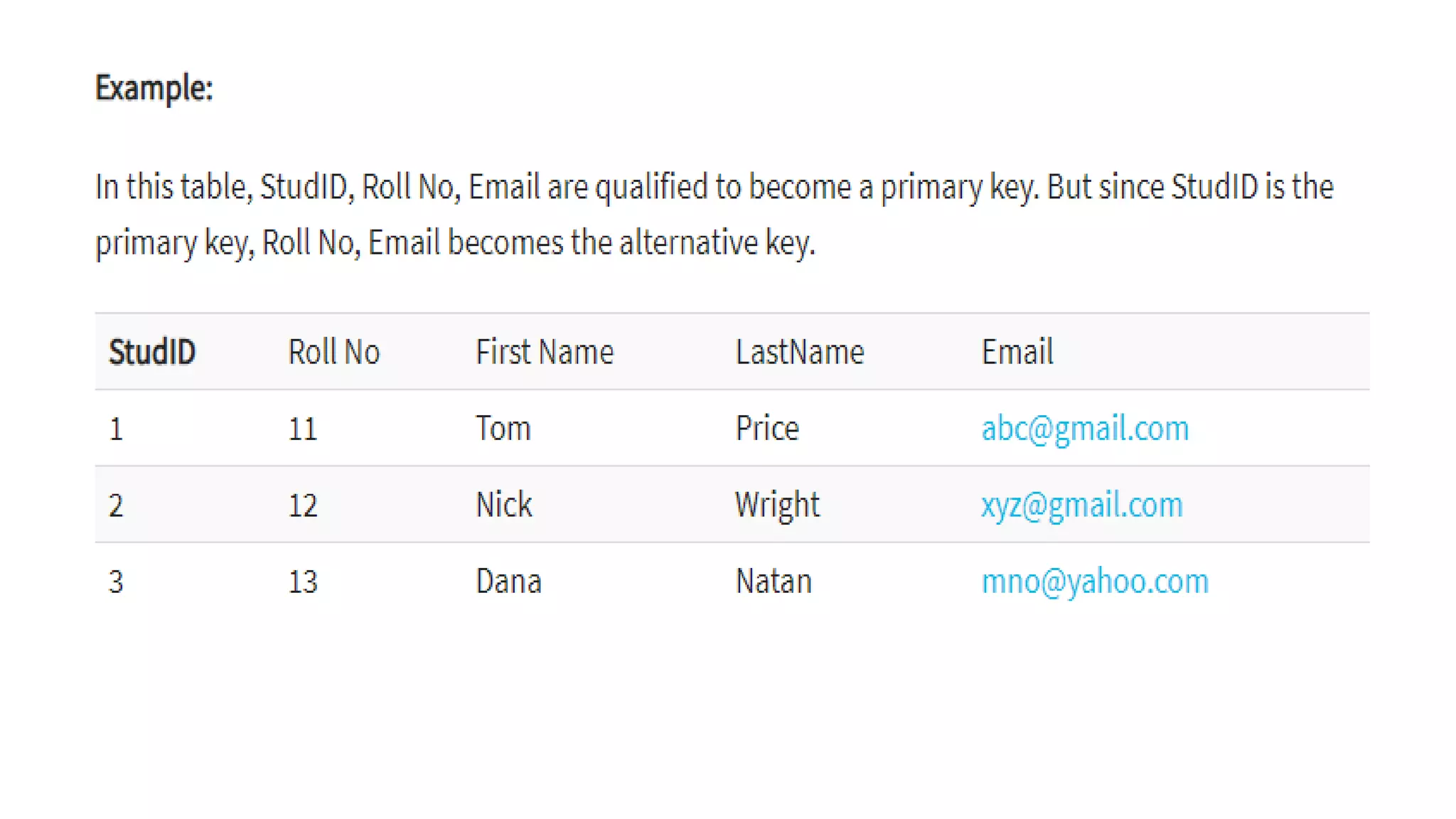Select roll number 12 cell
This screenshot has width=1456, height=819.
point(303,506)
